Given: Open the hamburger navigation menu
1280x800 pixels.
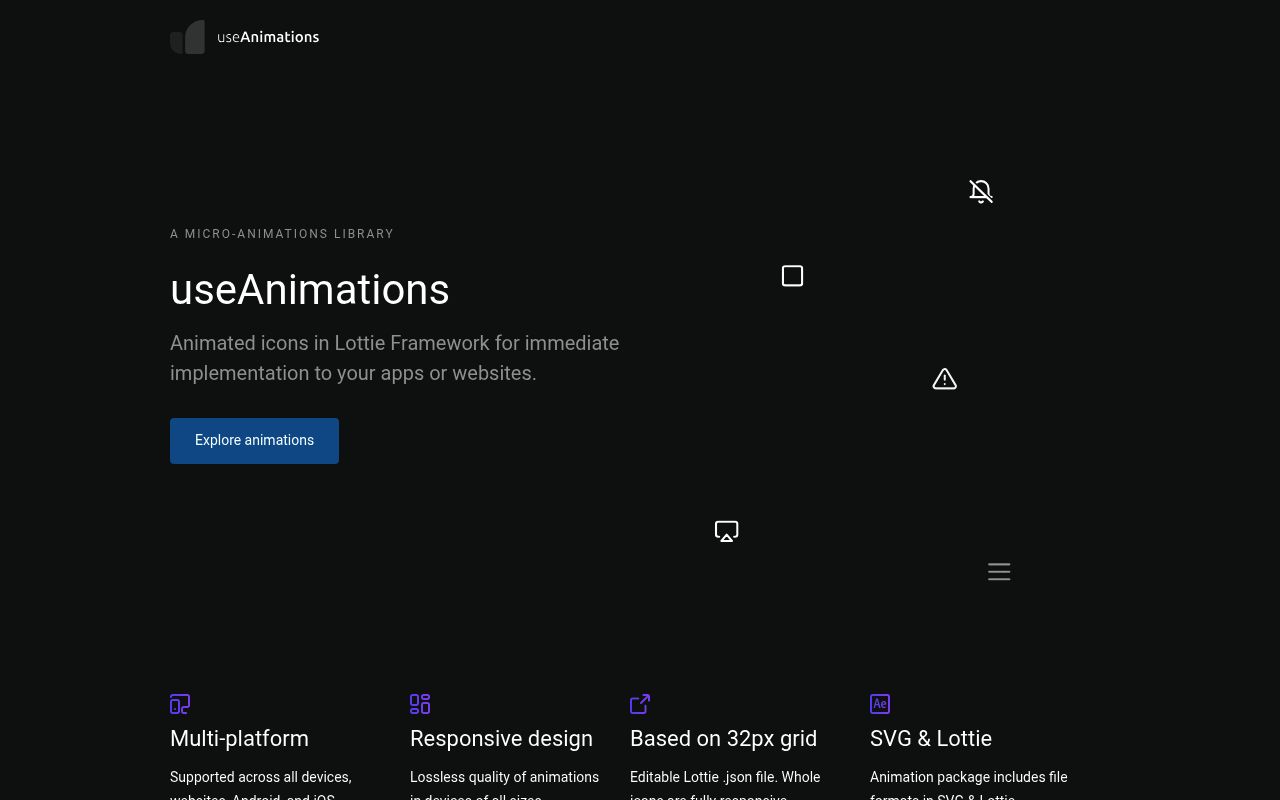Looking at the screenshot, I should (x=999, y=571).
